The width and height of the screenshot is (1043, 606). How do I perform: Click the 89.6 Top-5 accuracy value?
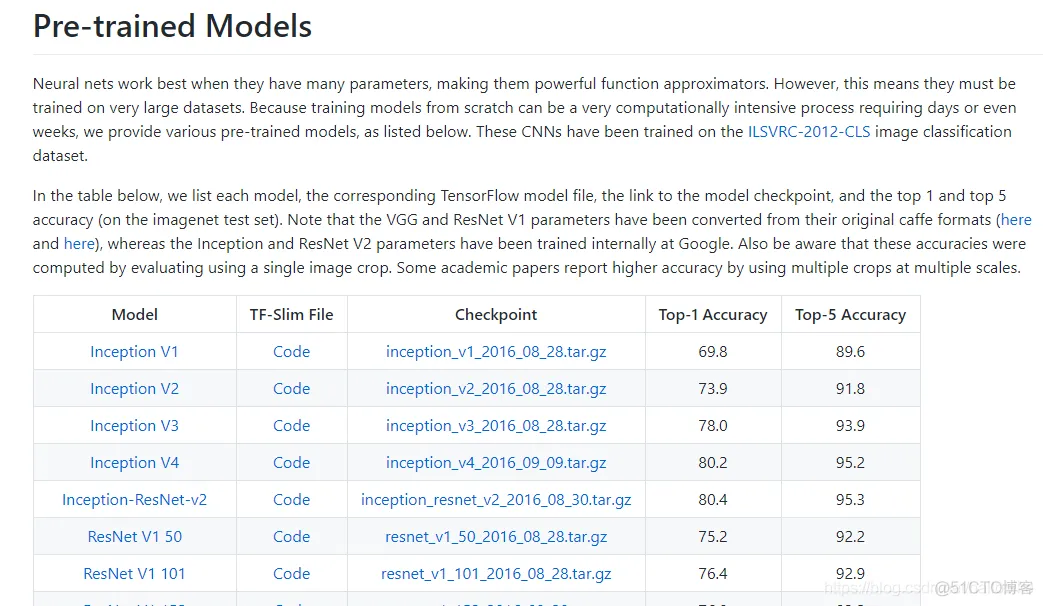coord(851,351)
